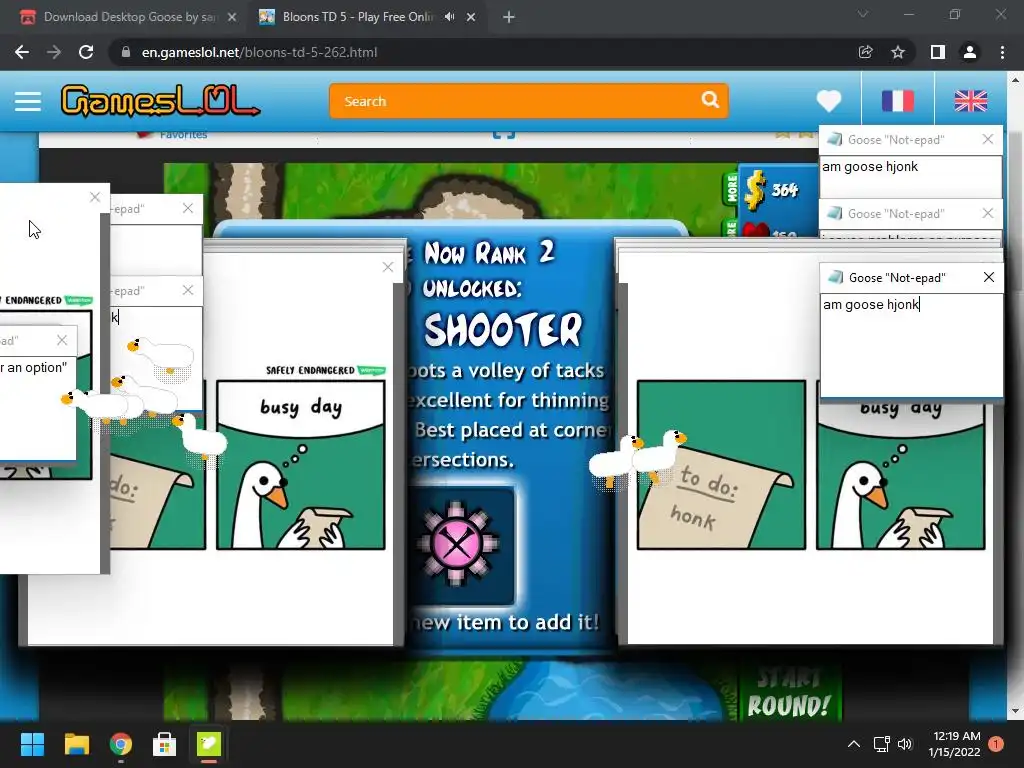1024x768 pixels.
Task: Click the green MORE button beside money
Action: point(730,187)
